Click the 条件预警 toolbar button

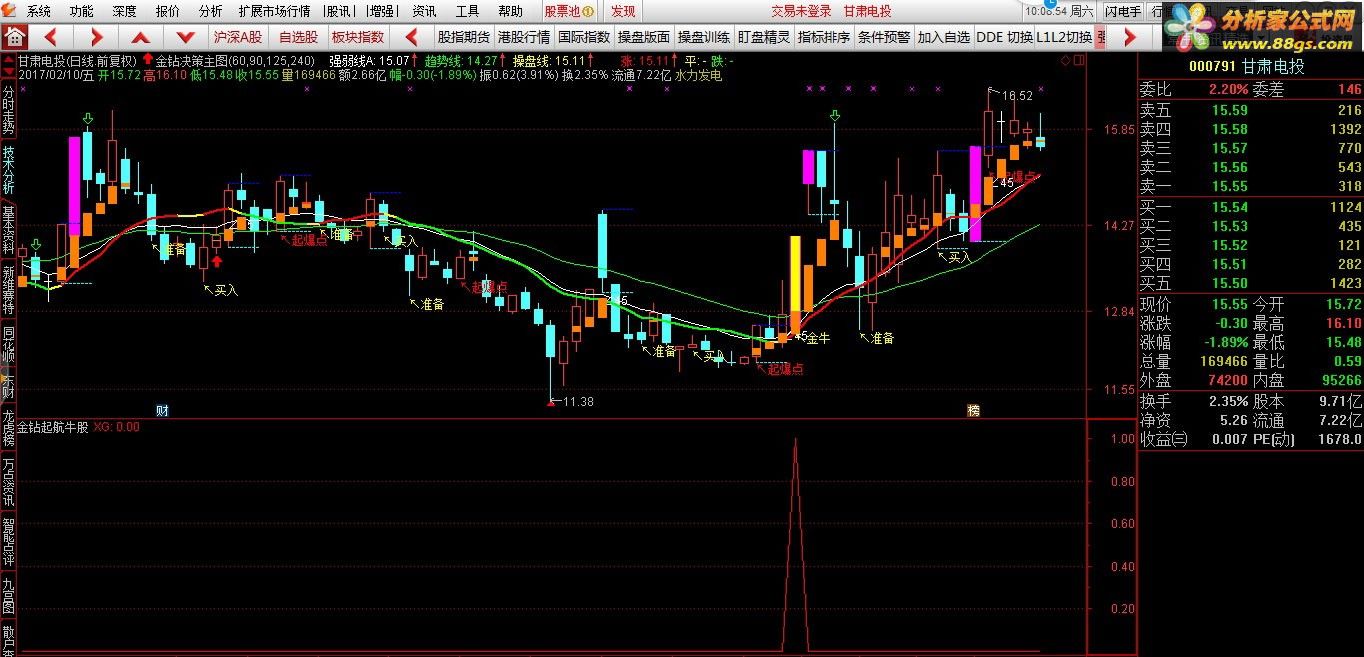point(884,37)
